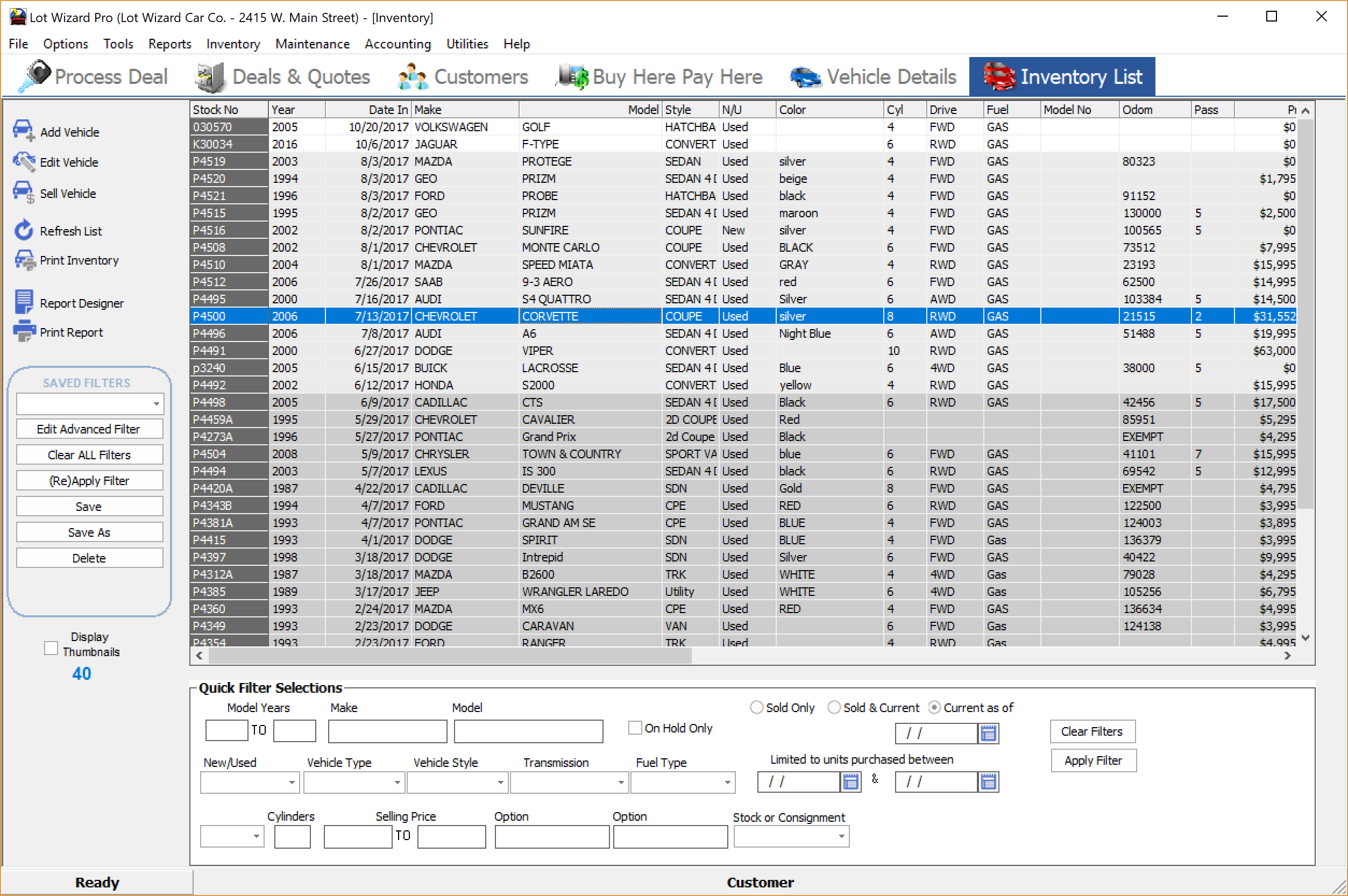Screen dimensions: 1348x896
Task: Select the Sold Only radio button
Action: coord(757,707)
